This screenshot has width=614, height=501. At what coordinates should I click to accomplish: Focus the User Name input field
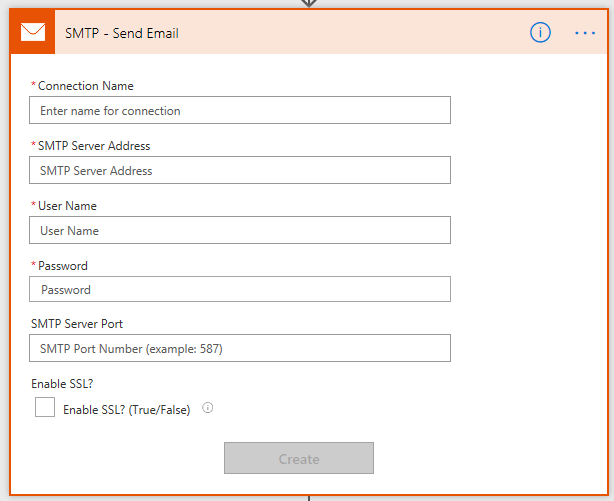240,230
